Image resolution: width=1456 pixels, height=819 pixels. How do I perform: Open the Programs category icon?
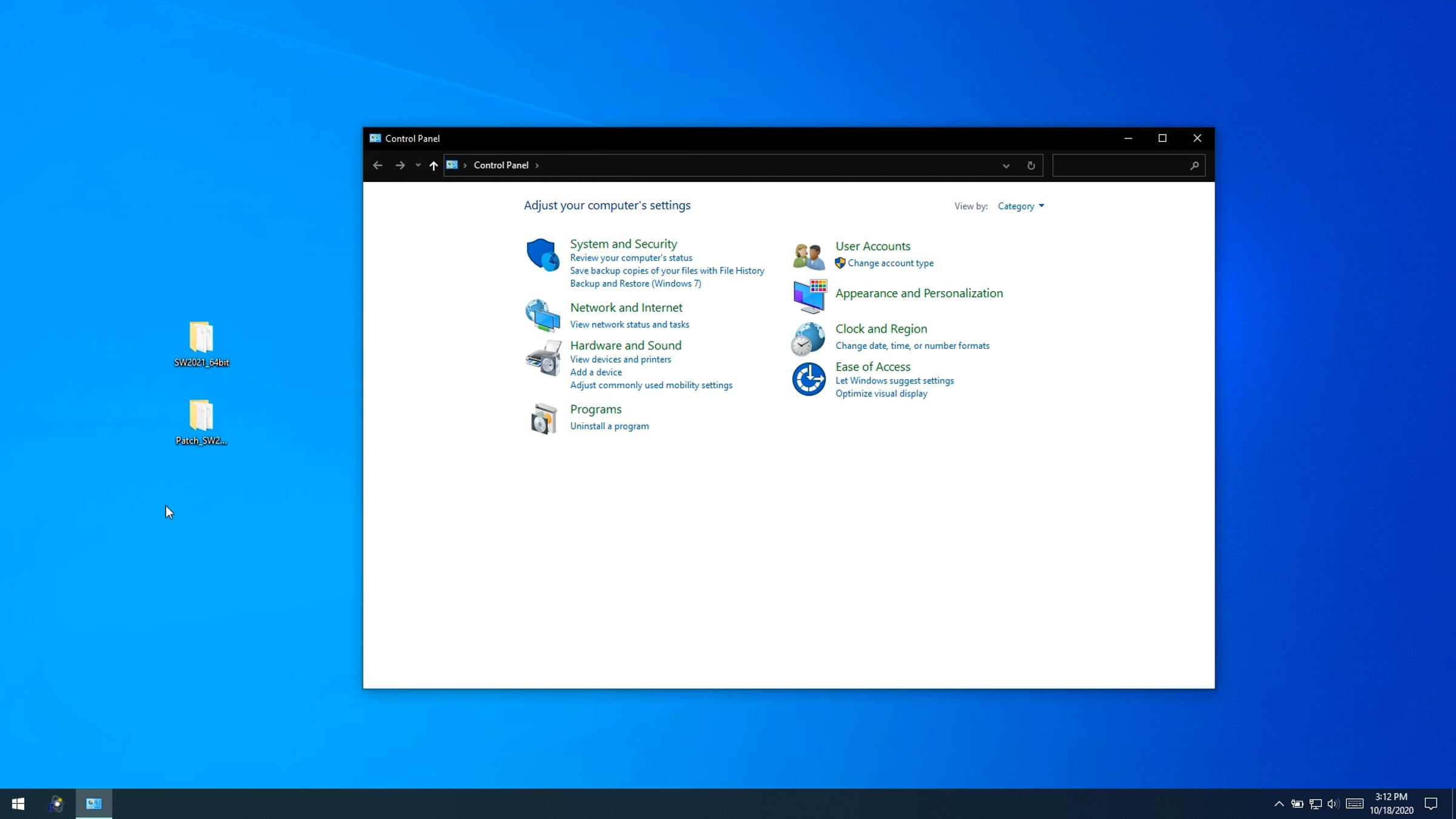click(x=543, y=419)
